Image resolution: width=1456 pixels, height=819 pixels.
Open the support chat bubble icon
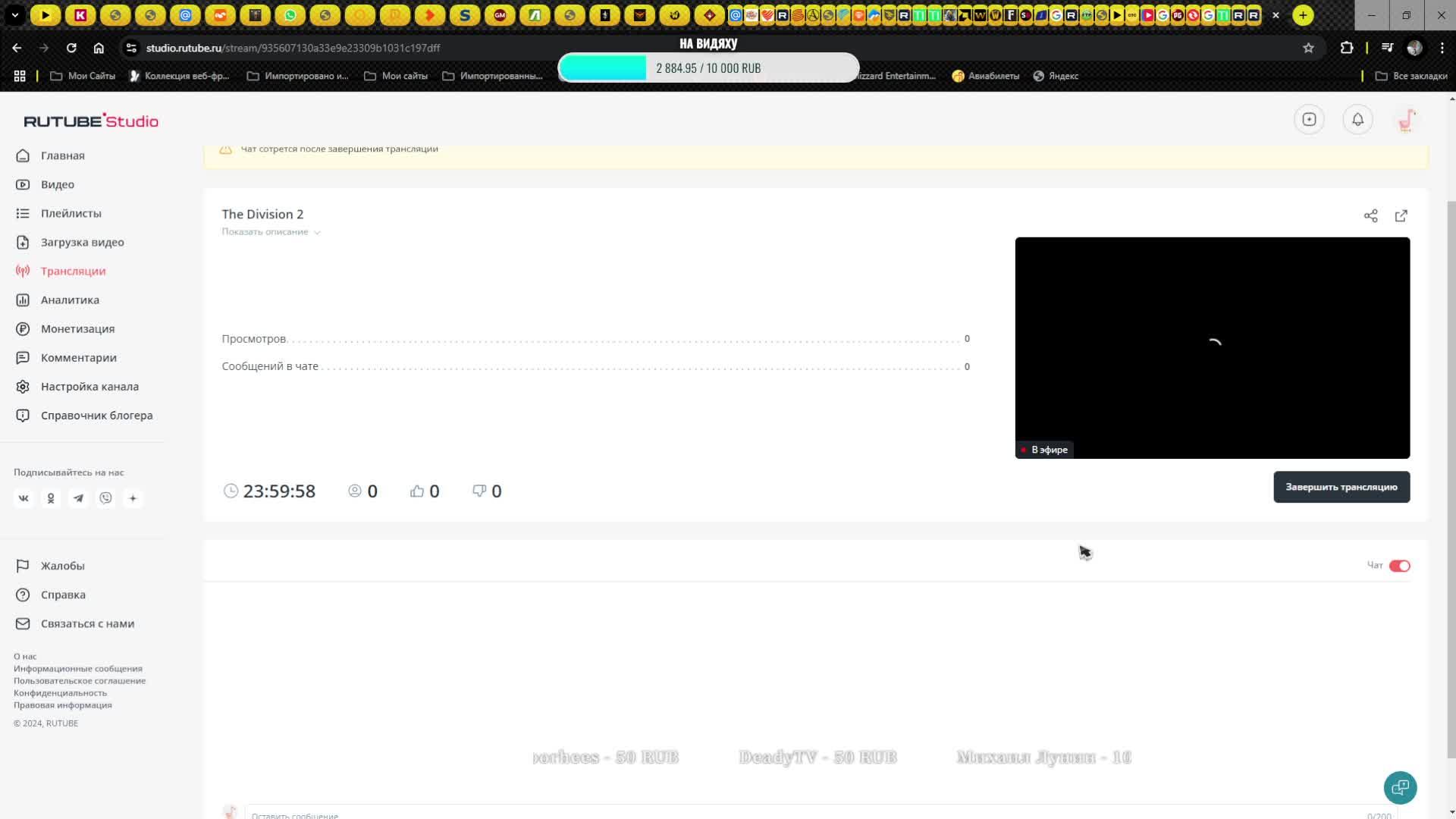[1400, 787]
